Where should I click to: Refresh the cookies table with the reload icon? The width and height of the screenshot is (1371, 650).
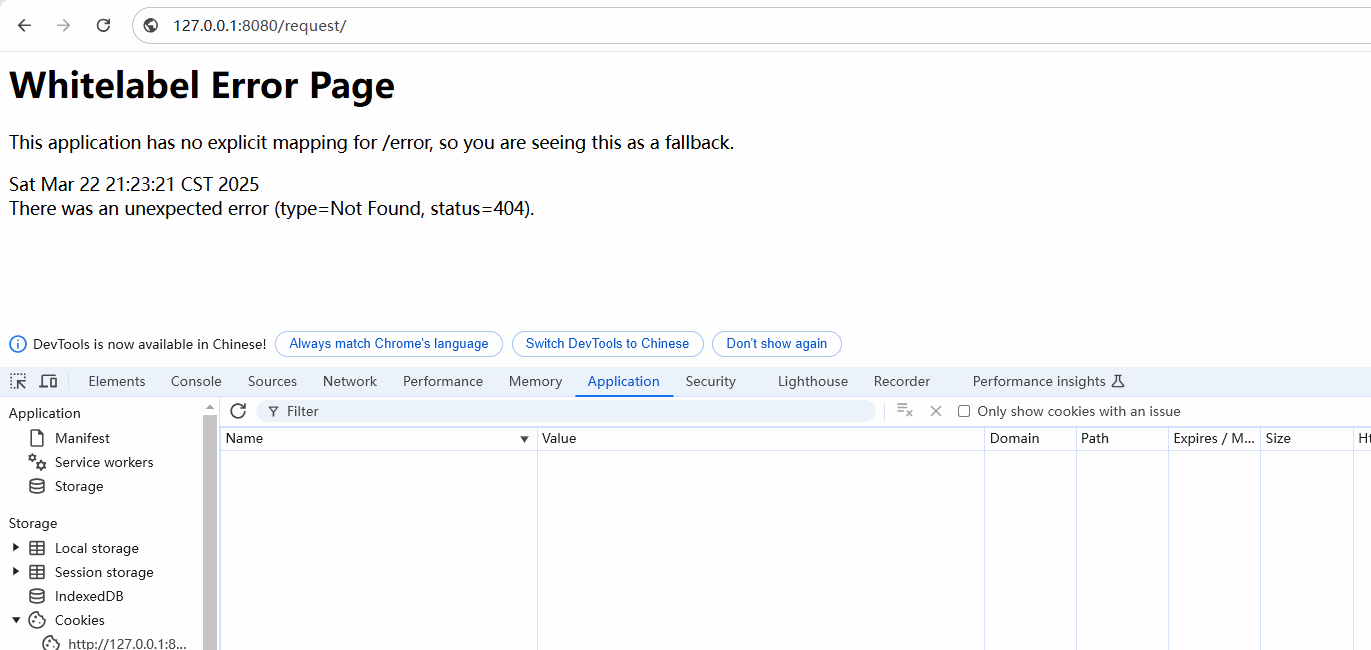[238, 411]
